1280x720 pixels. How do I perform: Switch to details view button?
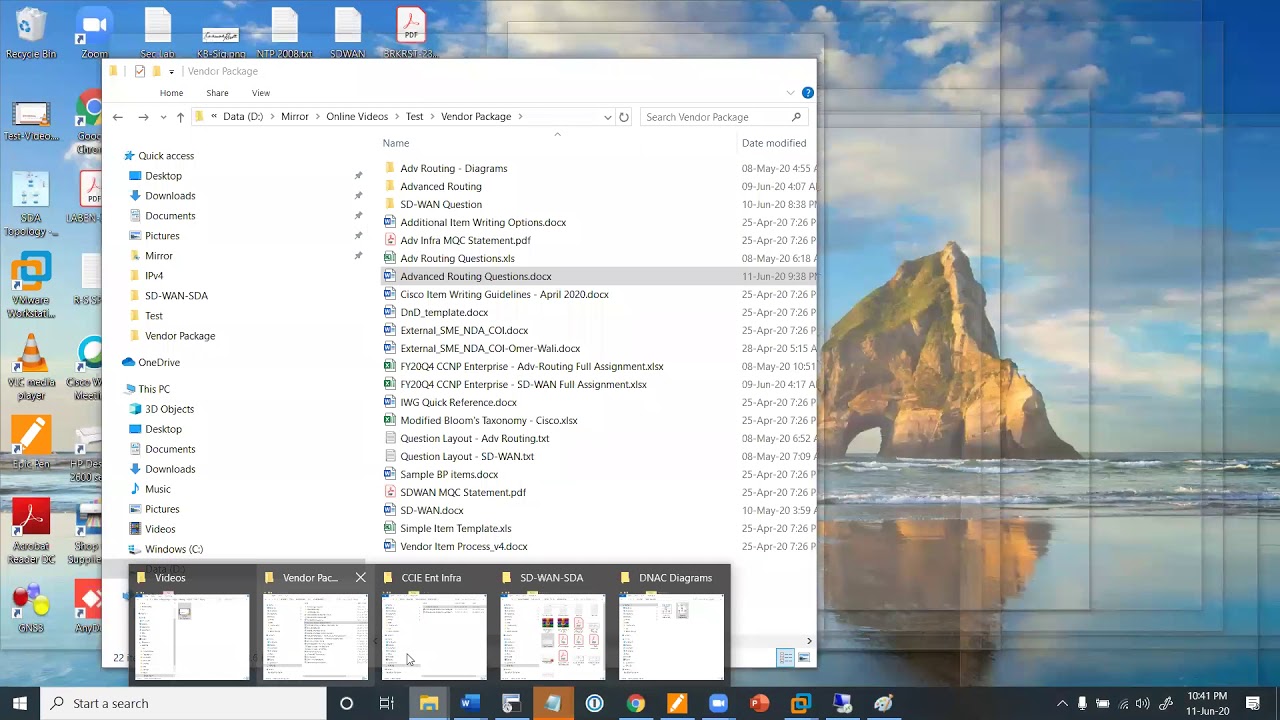(786, 657)
